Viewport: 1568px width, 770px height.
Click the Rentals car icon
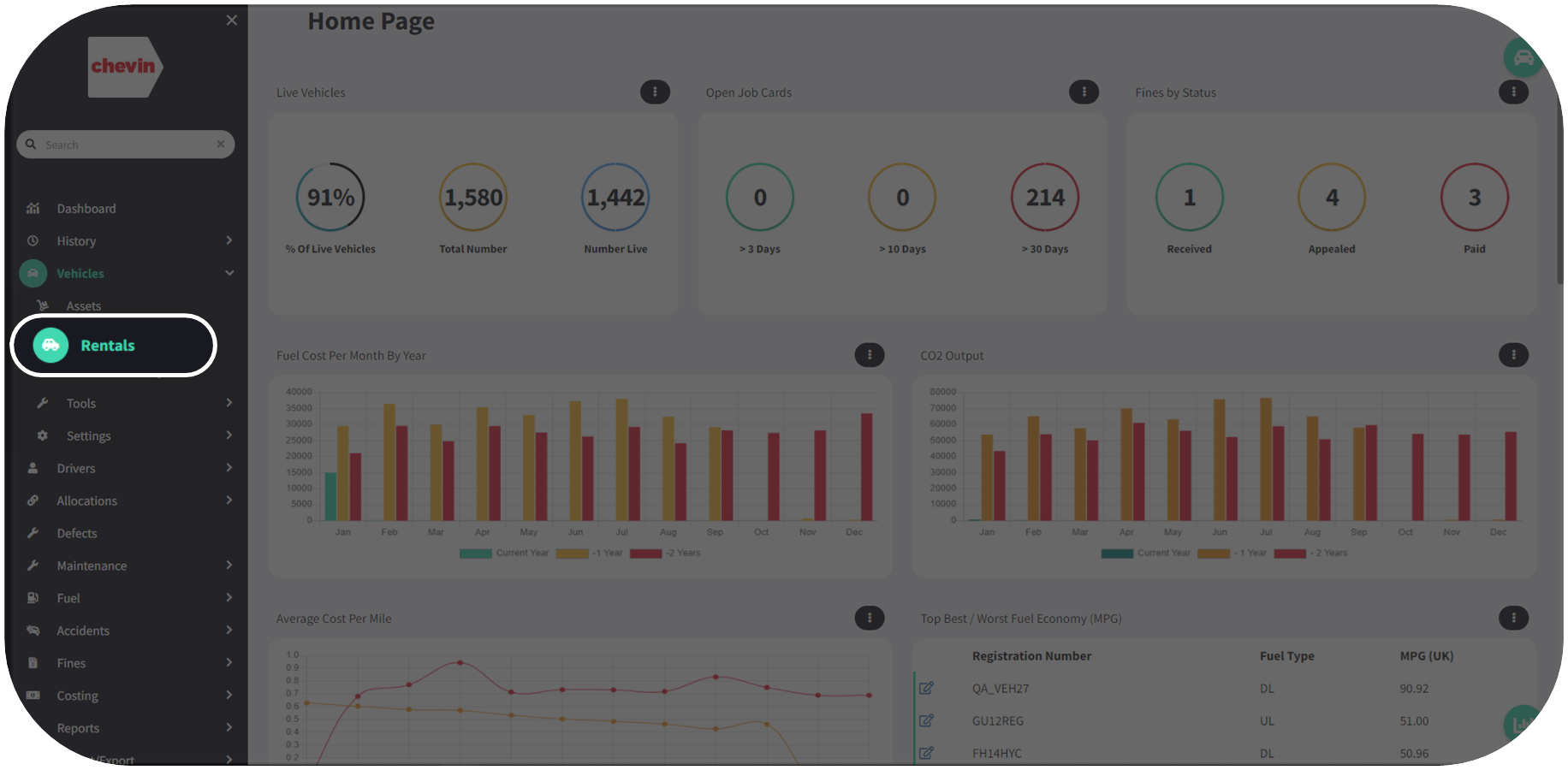pyautogui.click(x=50, y=345)
